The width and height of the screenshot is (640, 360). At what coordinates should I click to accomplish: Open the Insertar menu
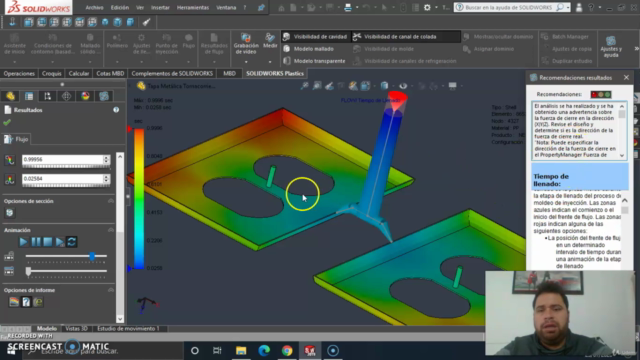(x=160, y=7)
